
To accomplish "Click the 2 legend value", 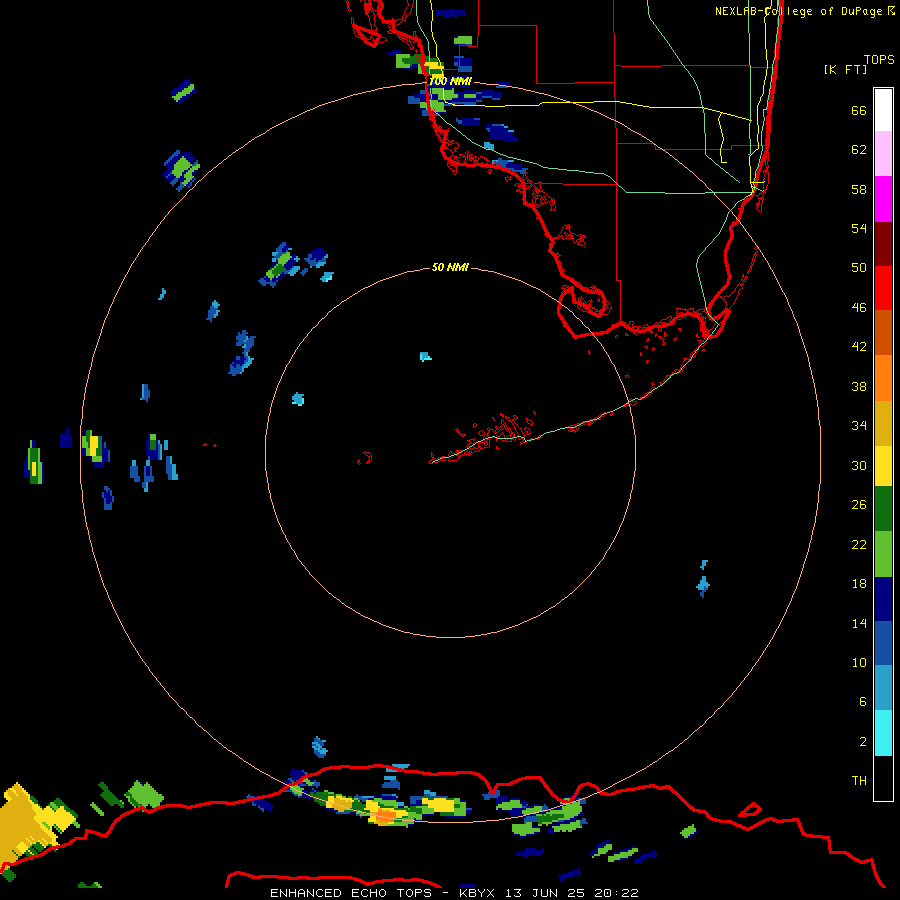I will (x=863, y=742).
